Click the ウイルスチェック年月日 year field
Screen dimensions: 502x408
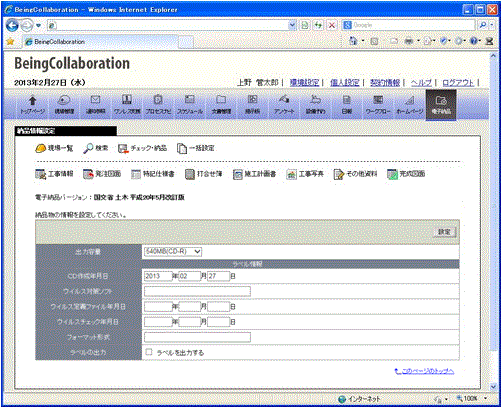click(158, 322)
